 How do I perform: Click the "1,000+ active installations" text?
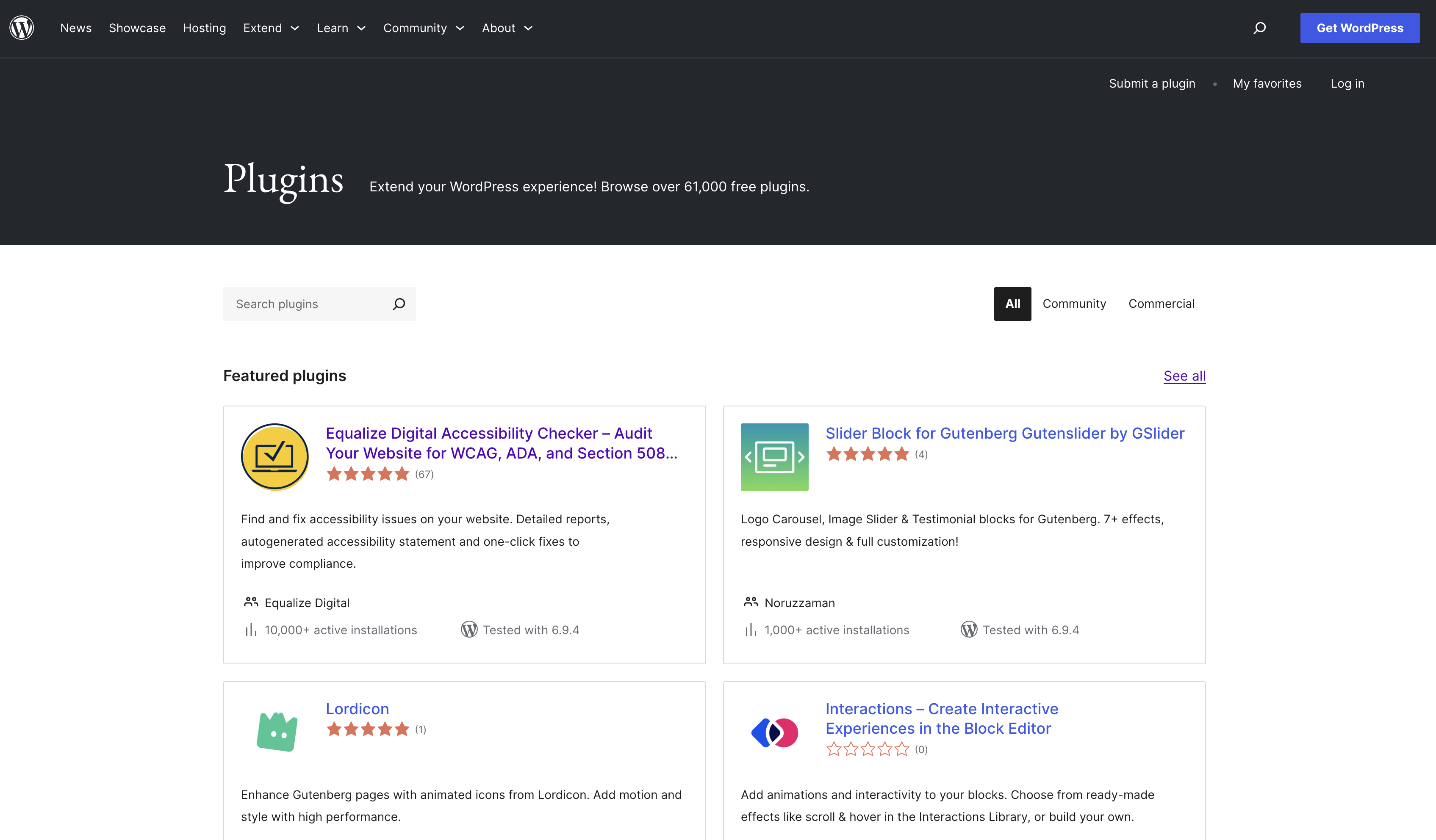[x=837, y=630]
